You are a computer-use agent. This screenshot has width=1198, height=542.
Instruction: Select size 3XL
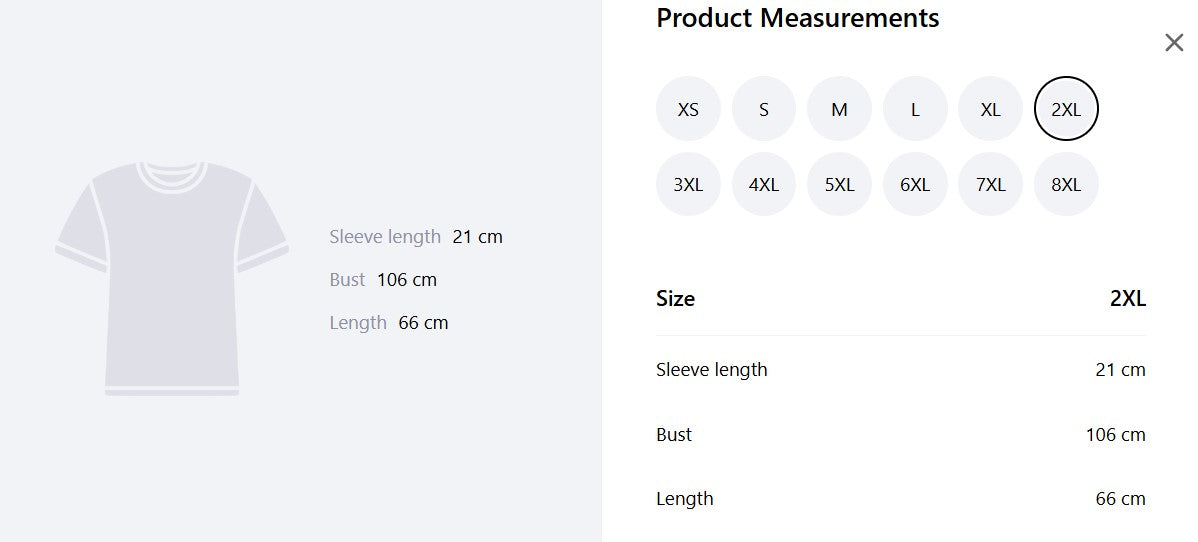coord(688,184)
